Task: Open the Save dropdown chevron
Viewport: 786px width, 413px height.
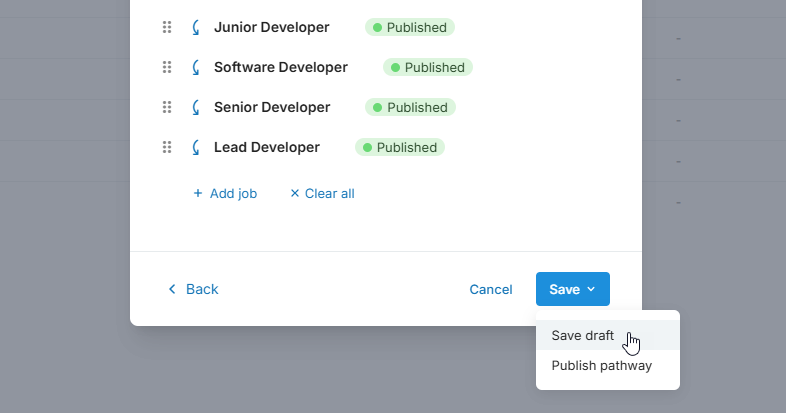Action: coord(591,289)
